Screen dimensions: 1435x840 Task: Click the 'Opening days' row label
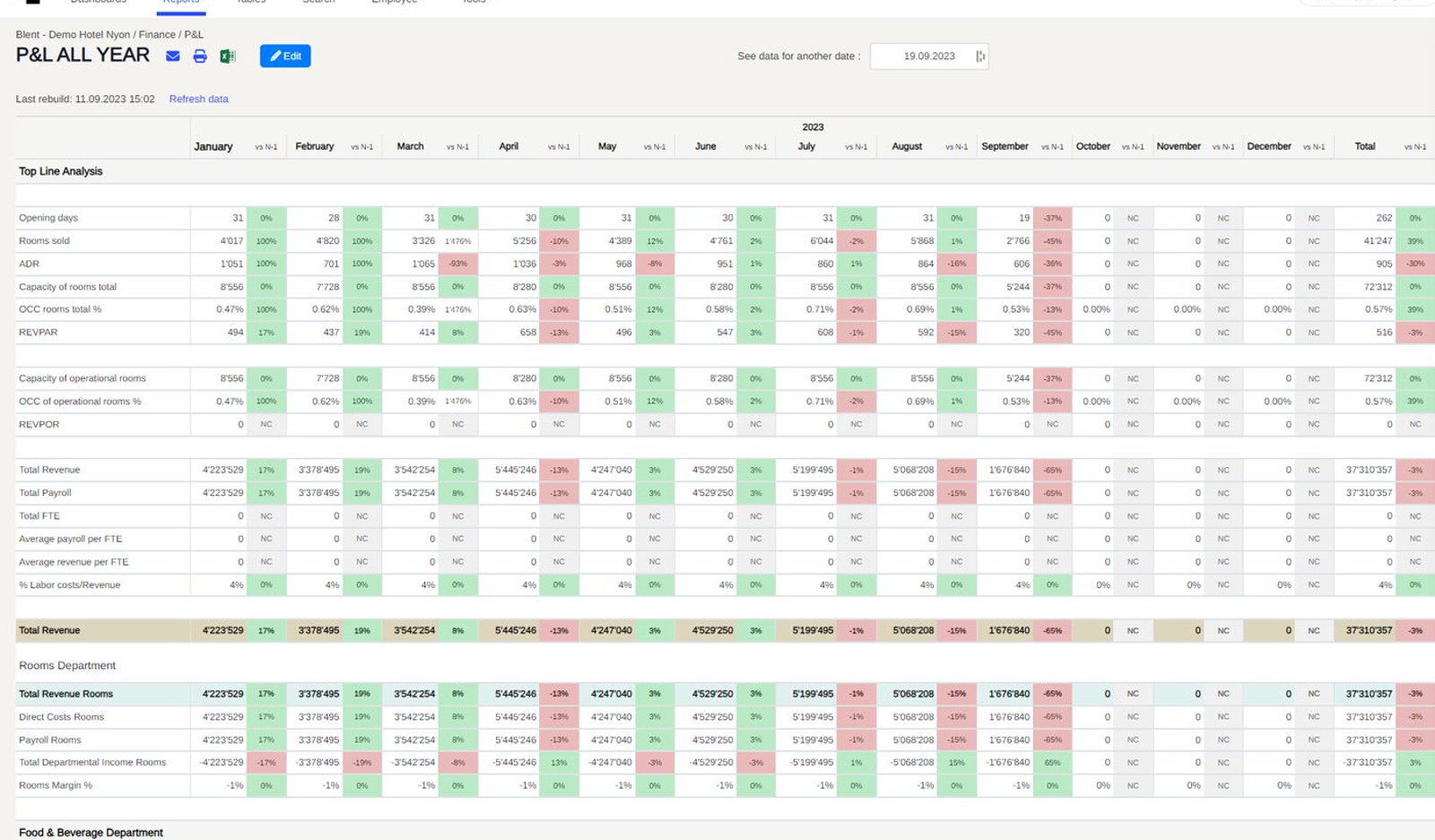pyautogui.click(x=48, y=218)
